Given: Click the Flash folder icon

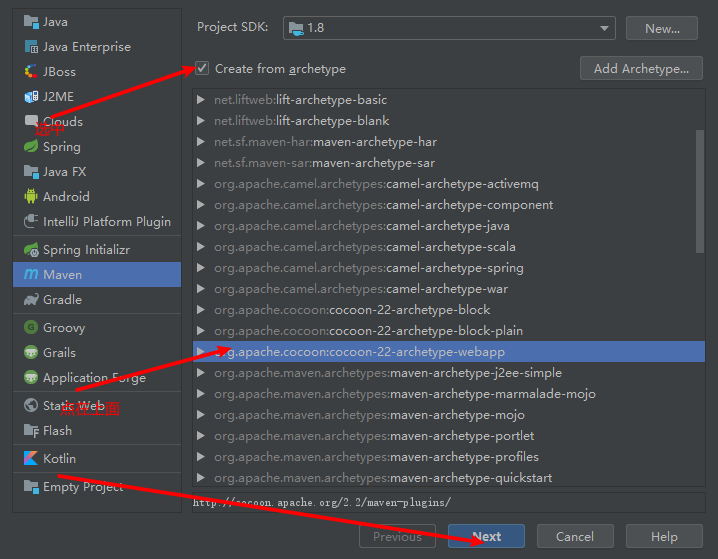Looking at the screenshot, I should tap(31, 430).
